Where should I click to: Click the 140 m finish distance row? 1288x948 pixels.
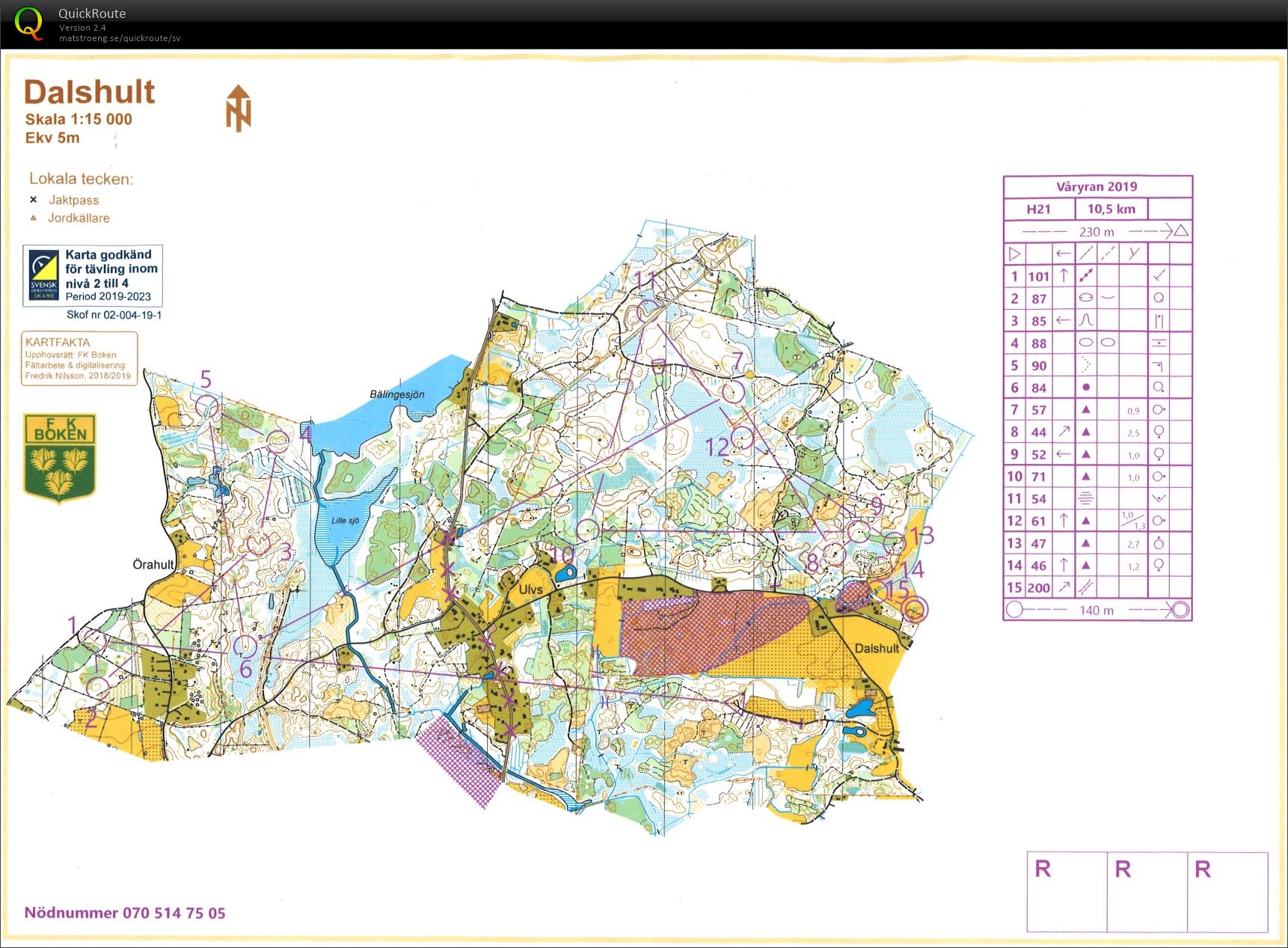(x=1097, y=610)
